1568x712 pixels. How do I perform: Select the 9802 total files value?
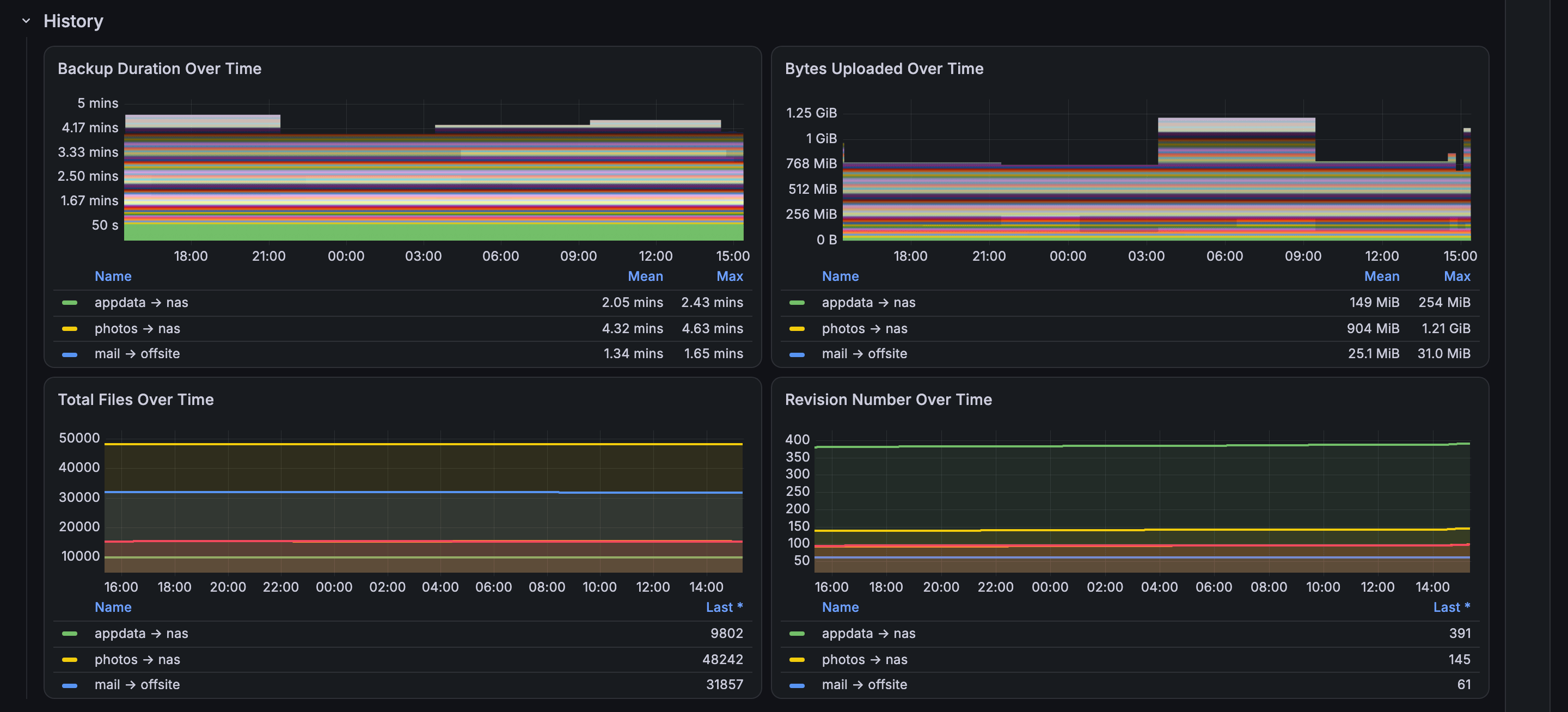click(727, 634)
